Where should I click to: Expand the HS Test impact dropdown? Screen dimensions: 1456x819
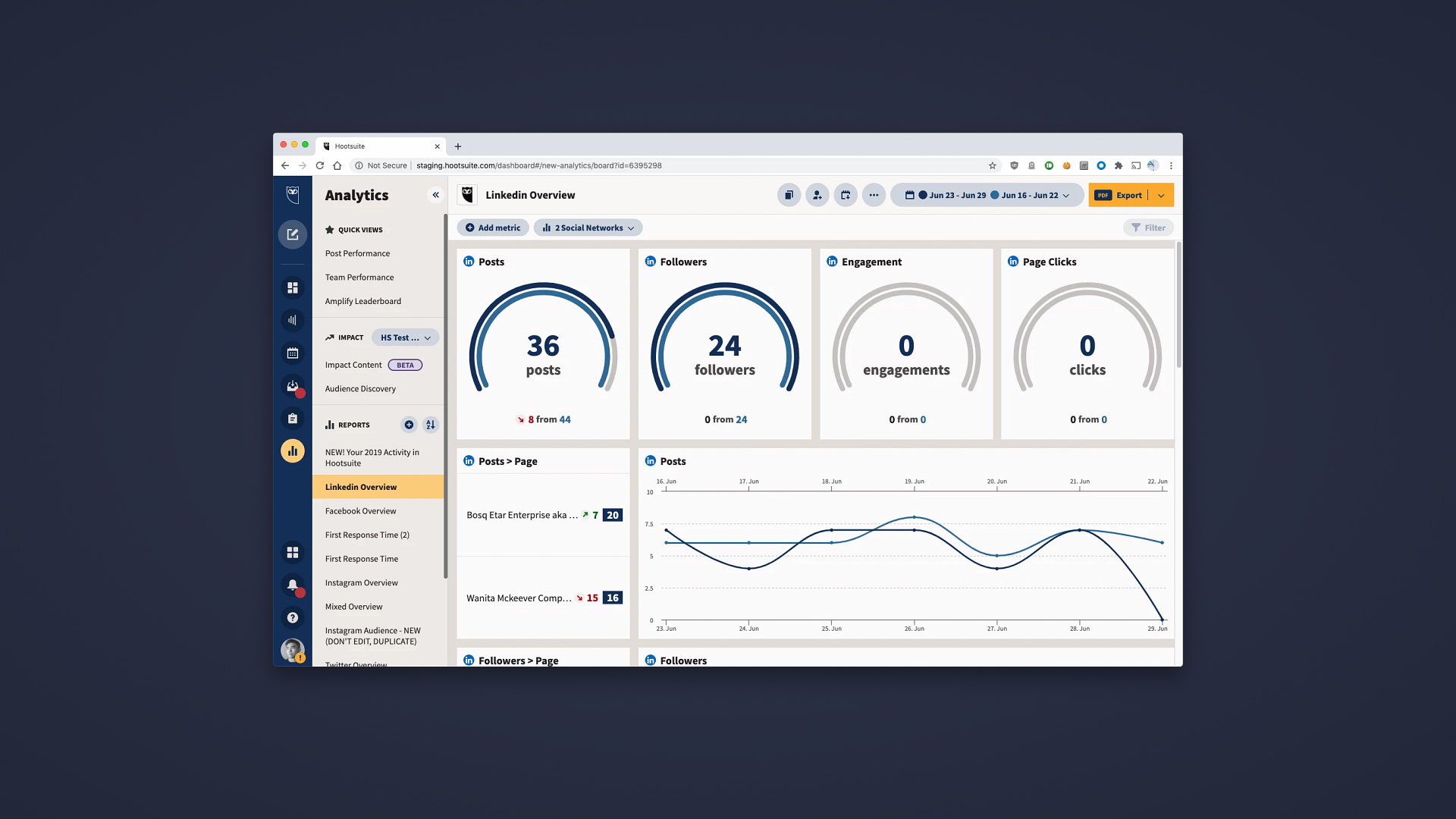point(405,337)
